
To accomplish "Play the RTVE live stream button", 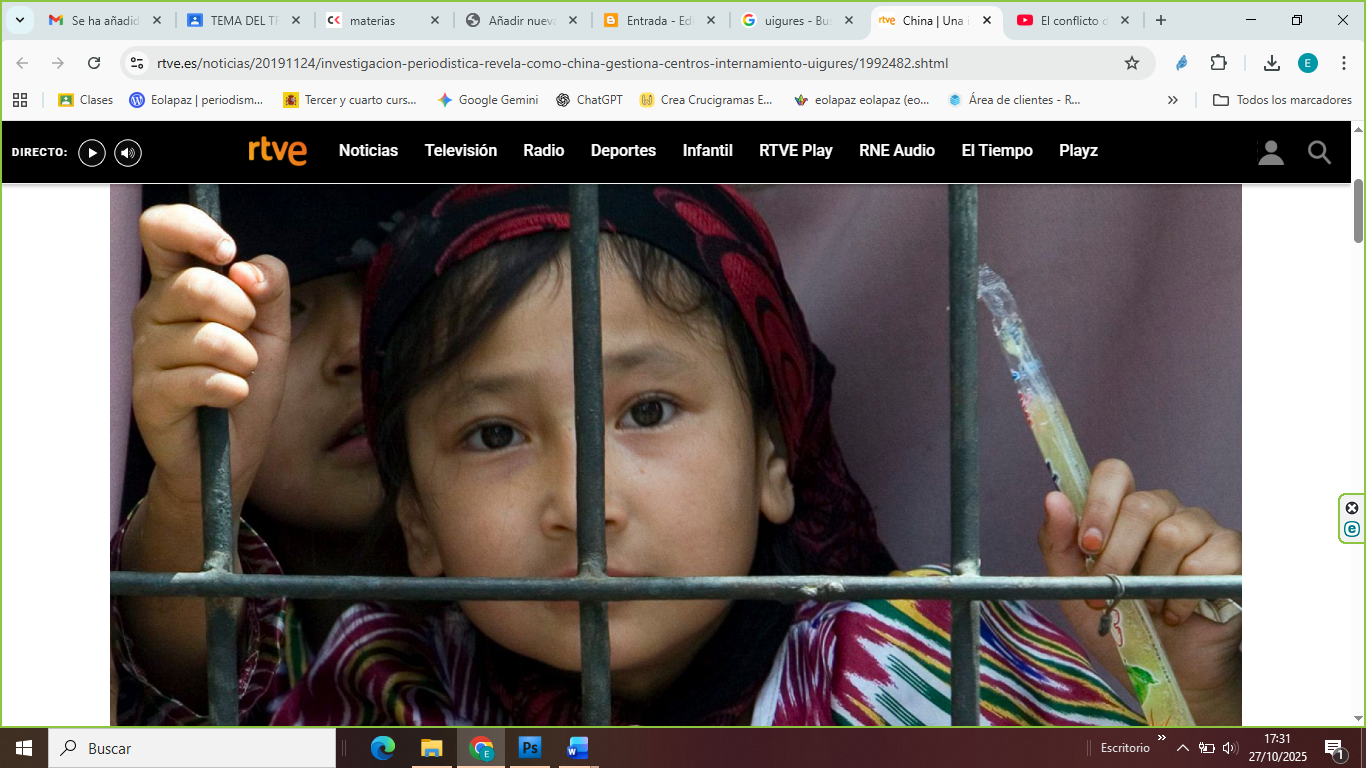I will point(92,152).
